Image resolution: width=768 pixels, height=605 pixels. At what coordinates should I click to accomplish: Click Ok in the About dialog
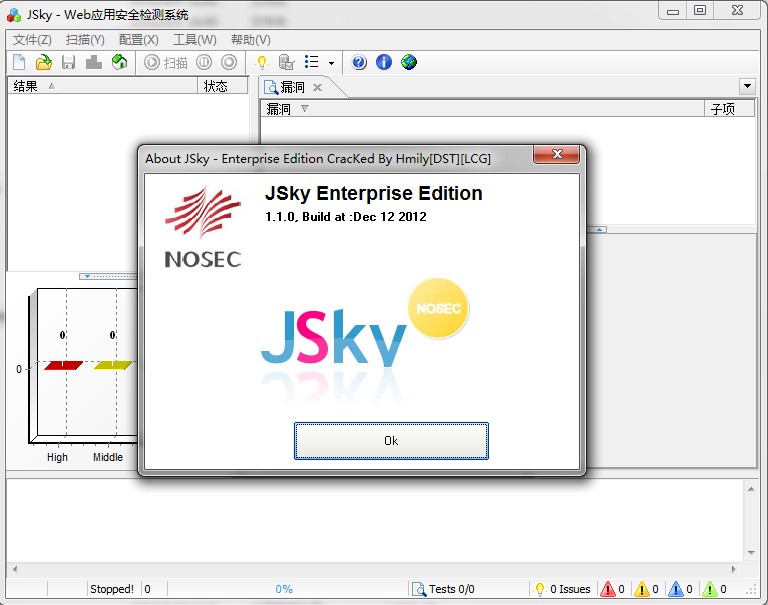pyautogui.click(x=391, y=441)
